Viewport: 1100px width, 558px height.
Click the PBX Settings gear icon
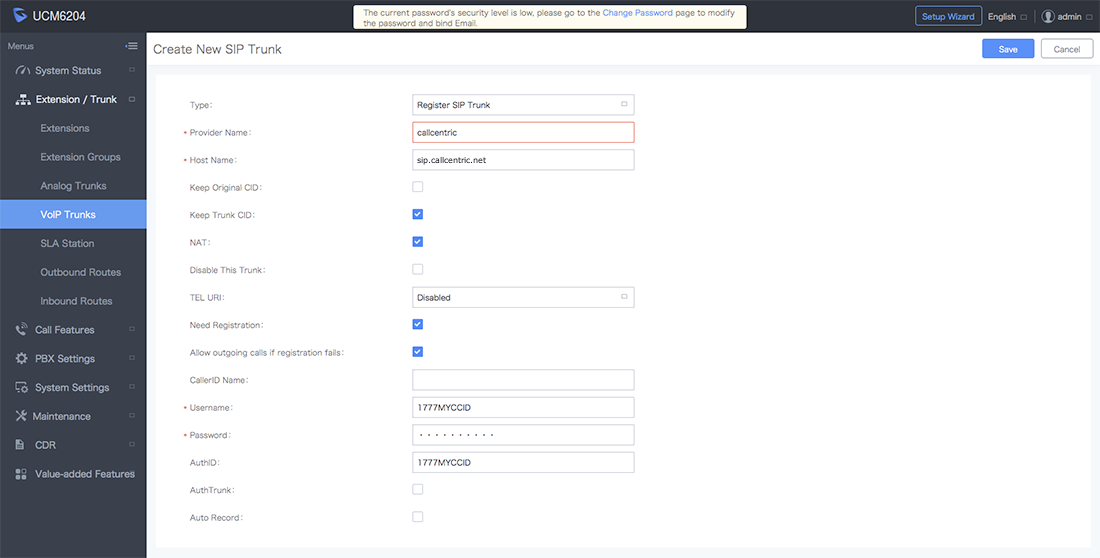tap(22, 359)
